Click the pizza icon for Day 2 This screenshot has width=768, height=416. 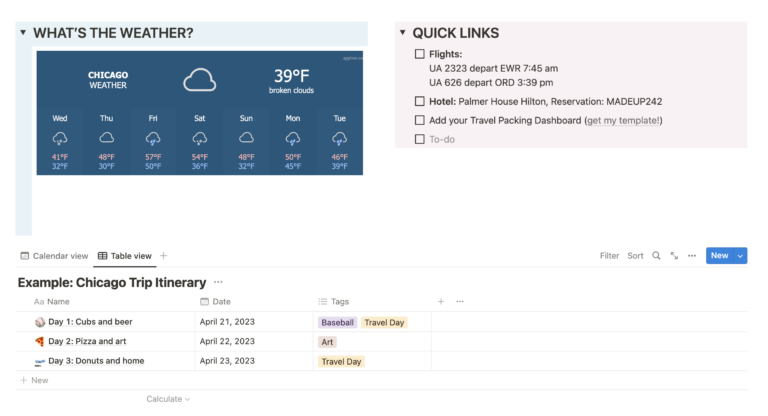point(40,342)
